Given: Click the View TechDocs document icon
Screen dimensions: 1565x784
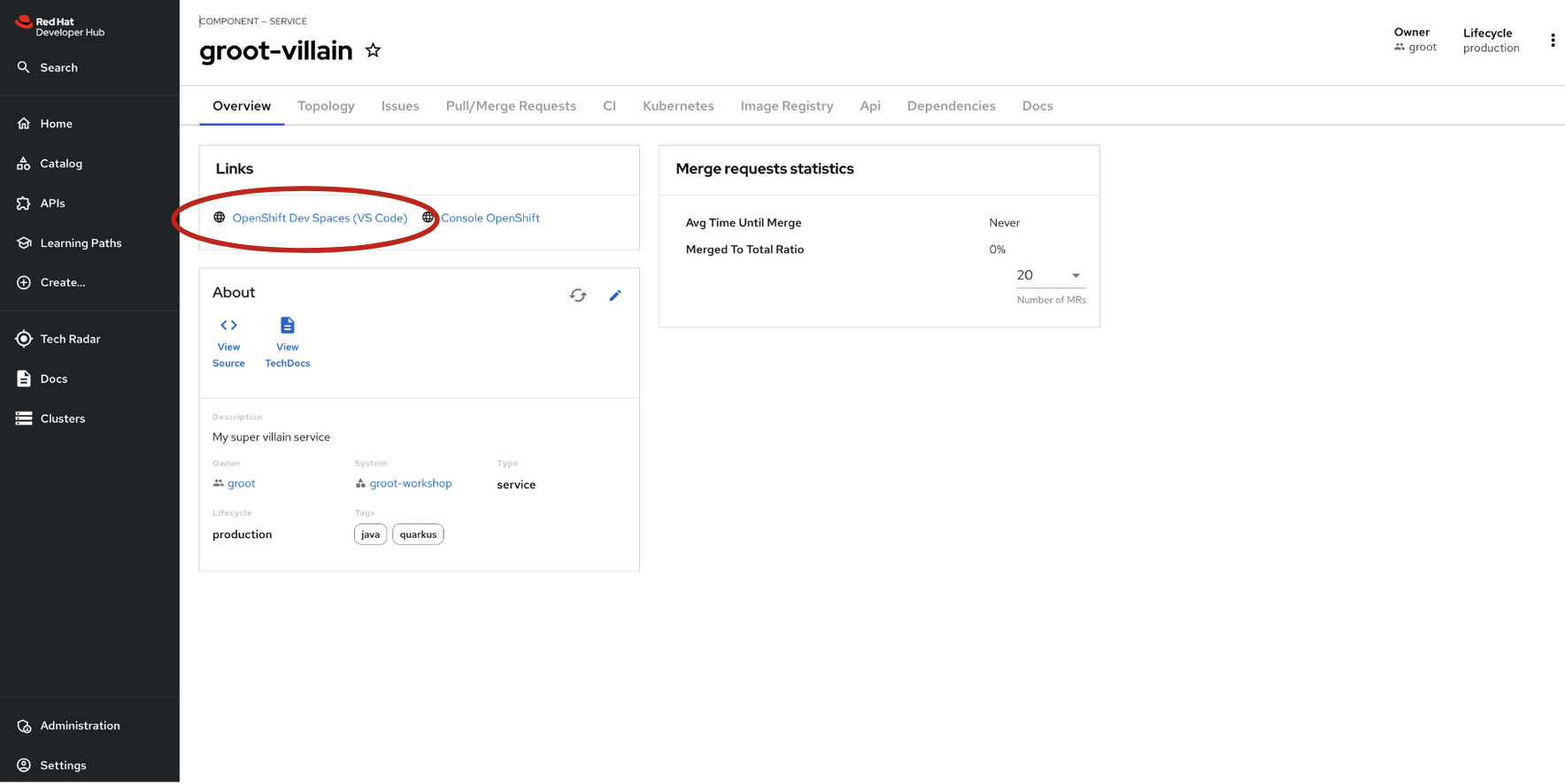Looking at the screenshot, I should 288,326.
